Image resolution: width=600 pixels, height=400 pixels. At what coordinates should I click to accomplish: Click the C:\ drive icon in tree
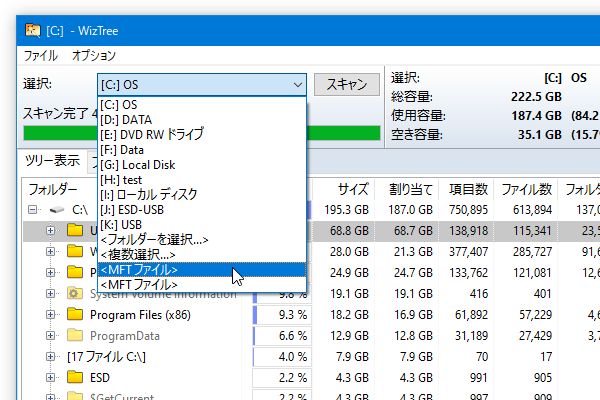(57, 210)
